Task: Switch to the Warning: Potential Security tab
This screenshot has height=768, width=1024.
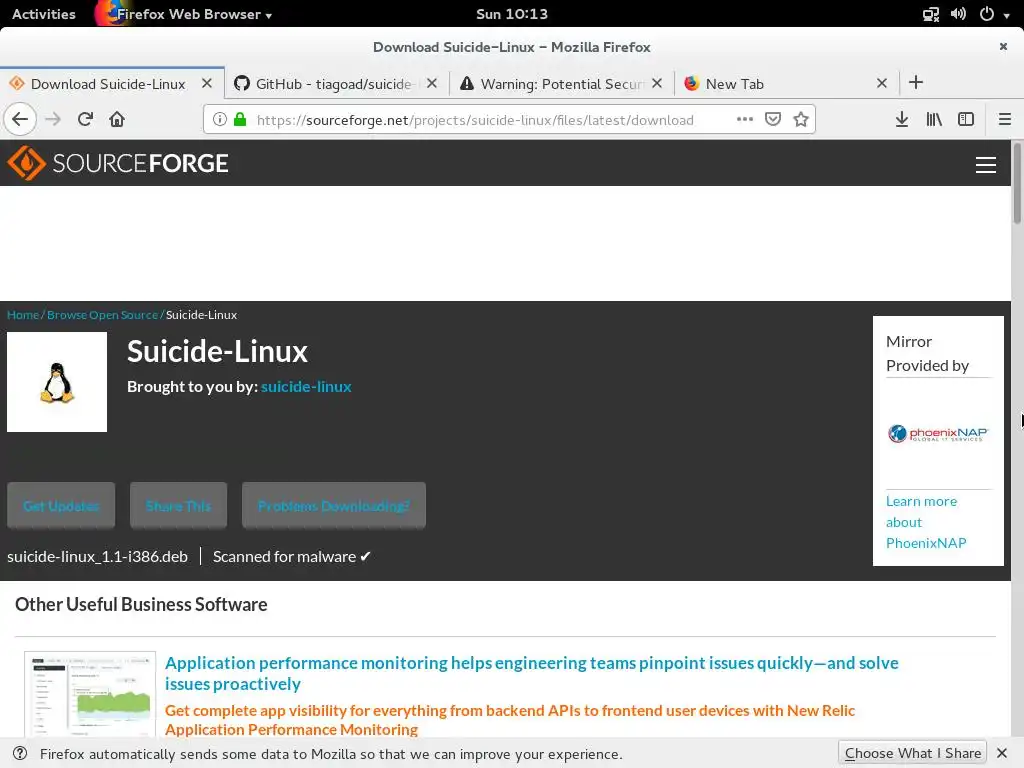Action: (562, 84)
